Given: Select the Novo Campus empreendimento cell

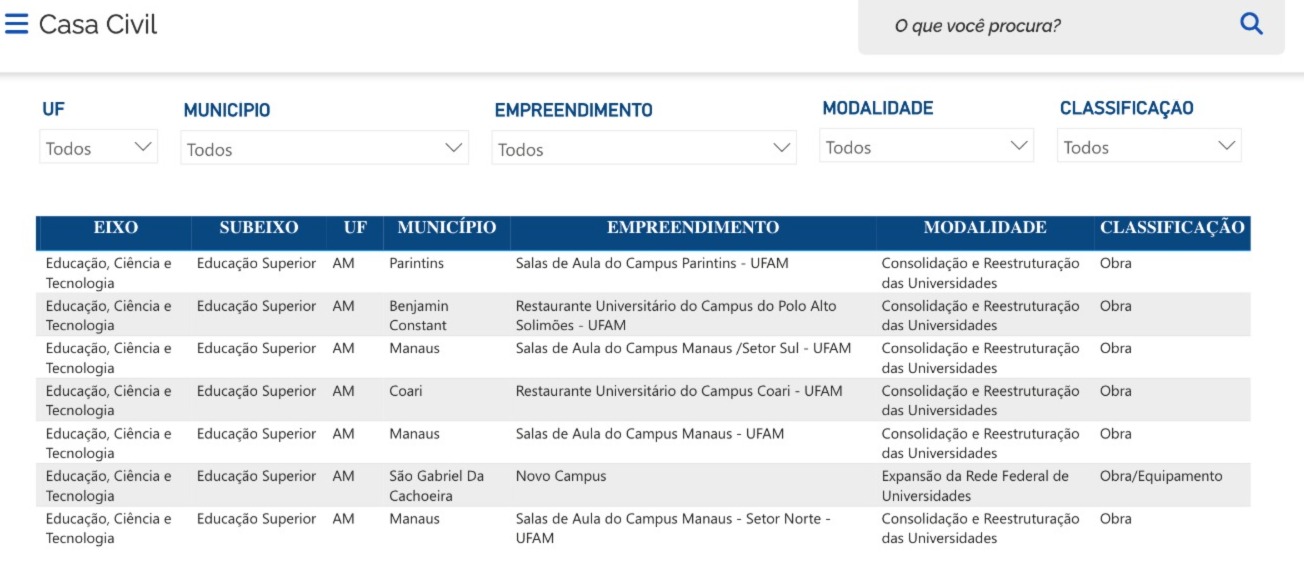Looking at the screenshot, I should 561,477.
